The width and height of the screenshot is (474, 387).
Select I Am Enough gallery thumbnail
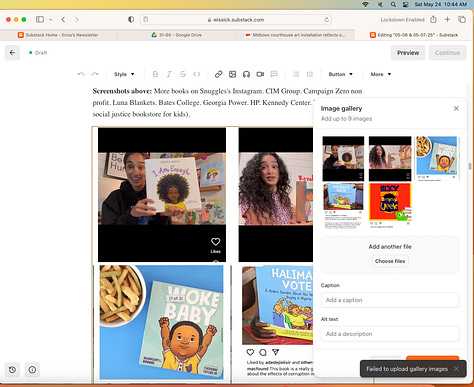coord(343,158)
